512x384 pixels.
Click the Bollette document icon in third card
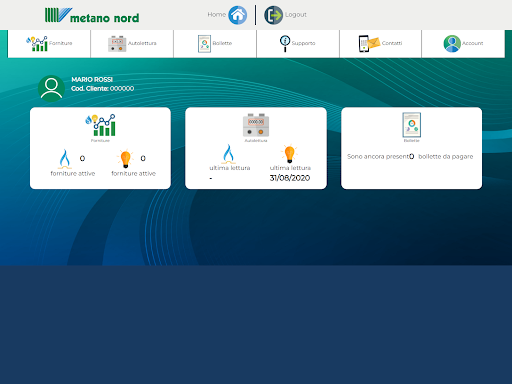coord(412,125)
